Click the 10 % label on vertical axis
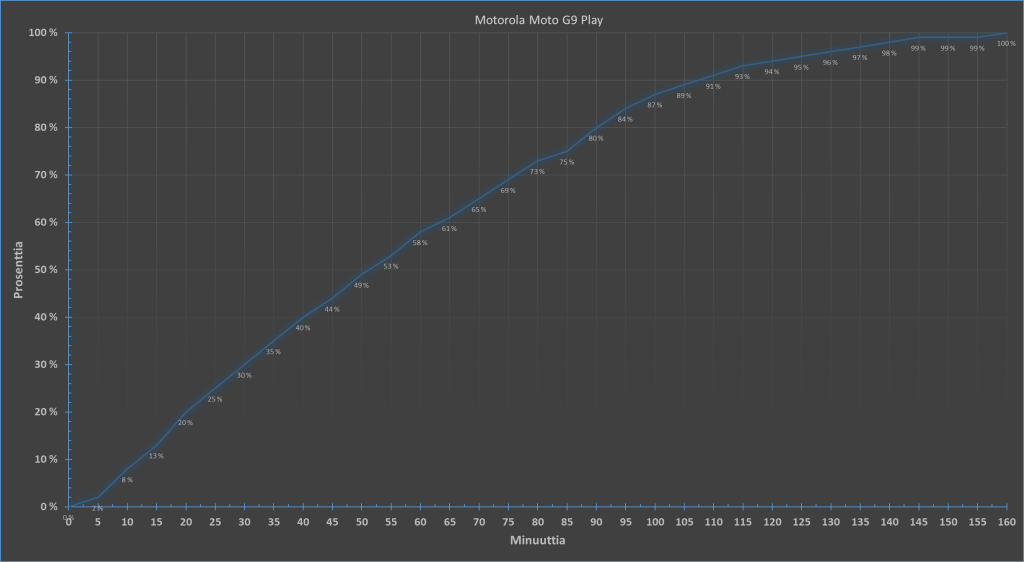 coord(44,460)
